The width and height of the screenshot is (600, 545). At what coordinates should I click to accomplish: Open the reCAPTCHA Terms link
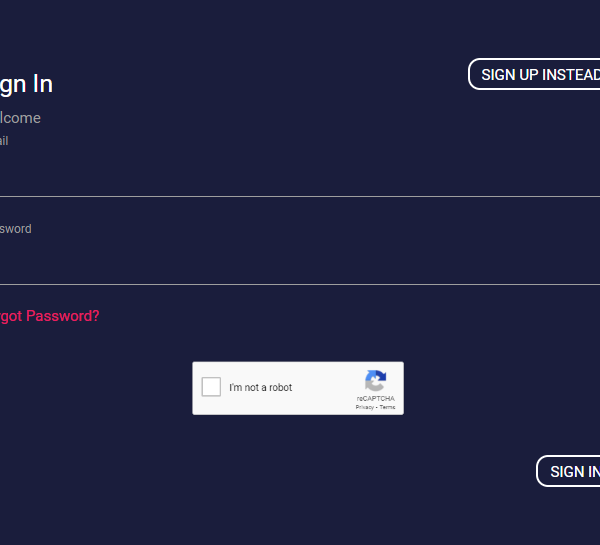[x=387, y=407]
